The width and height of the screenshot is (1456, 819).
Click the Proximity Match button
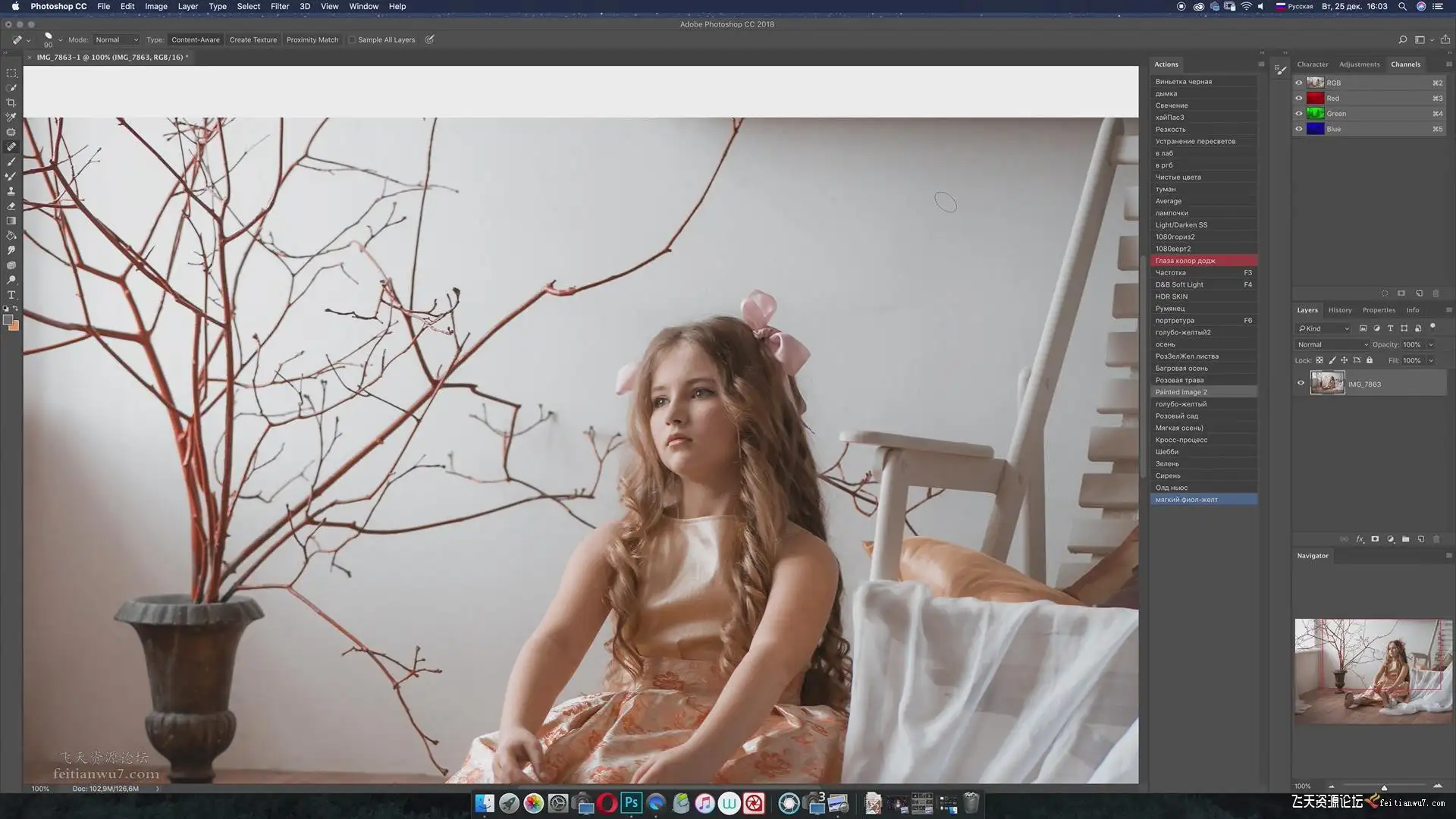click(x=312, y=40)
